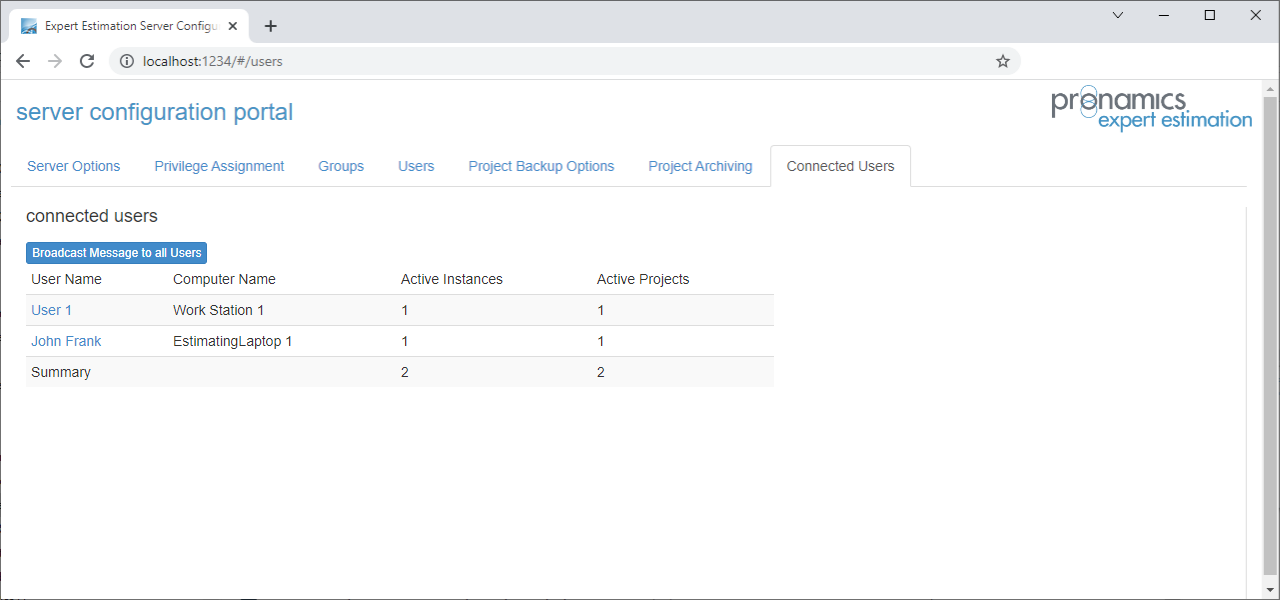1280x600 pixels.
Task: Click the site information icon
Action: (x=126, y=61)
